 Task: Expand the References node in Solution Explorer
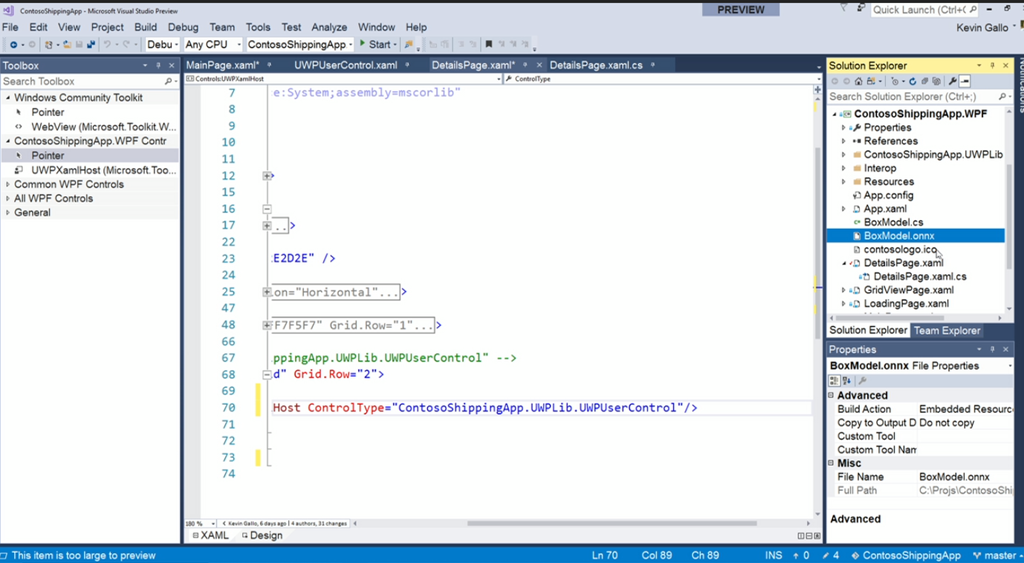click(x=844, y=141)
